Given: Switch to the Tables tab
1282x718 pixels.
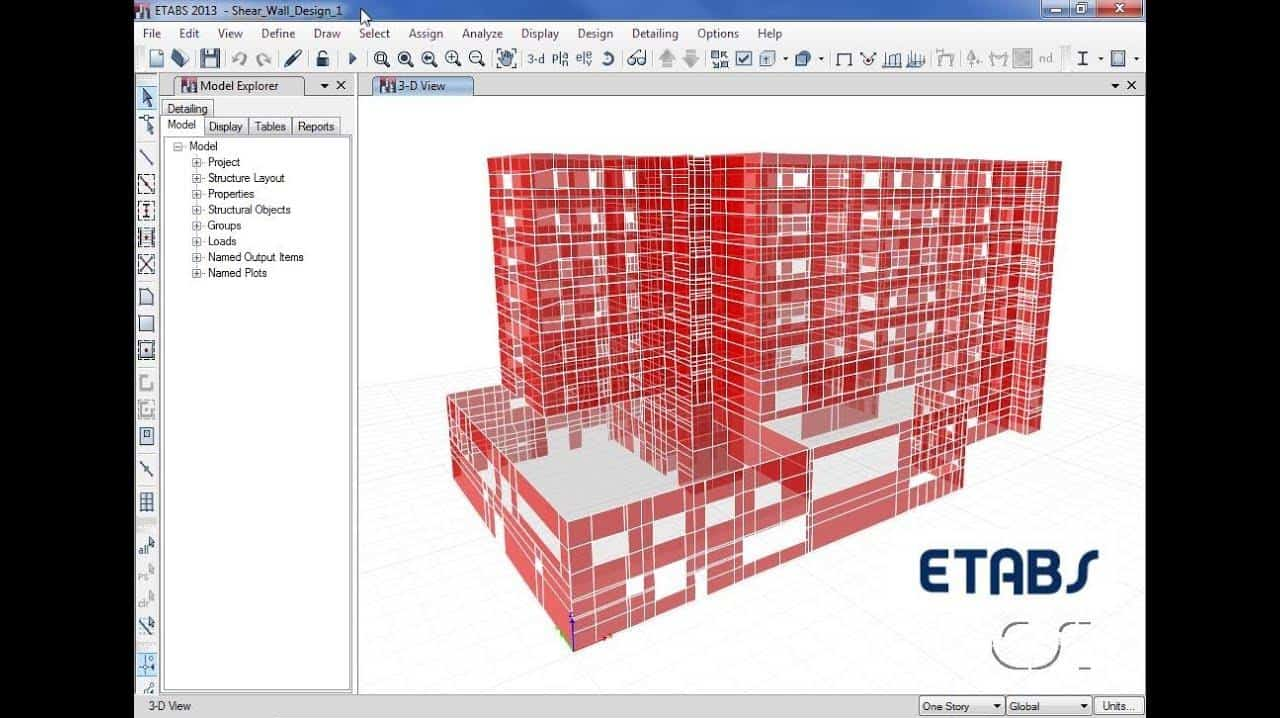Looking at the screenshot, I should pos(270,126).
